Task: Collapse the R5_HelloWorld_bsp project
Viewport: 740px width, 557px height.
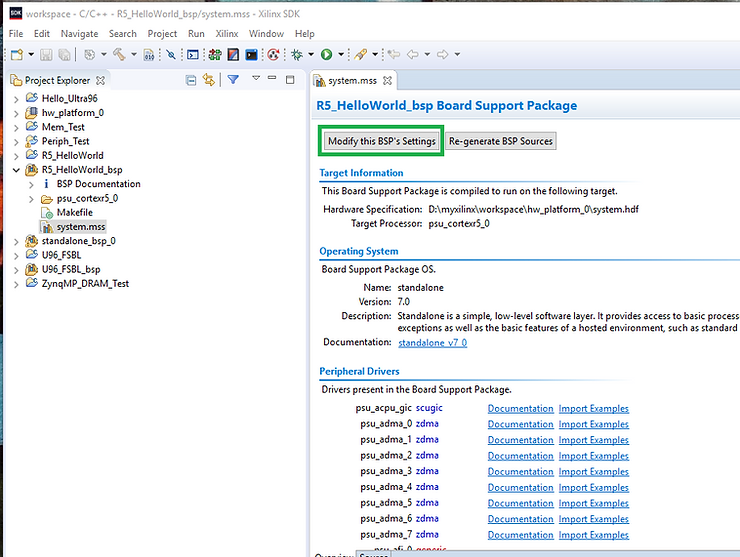Action: tap(16, 170)
